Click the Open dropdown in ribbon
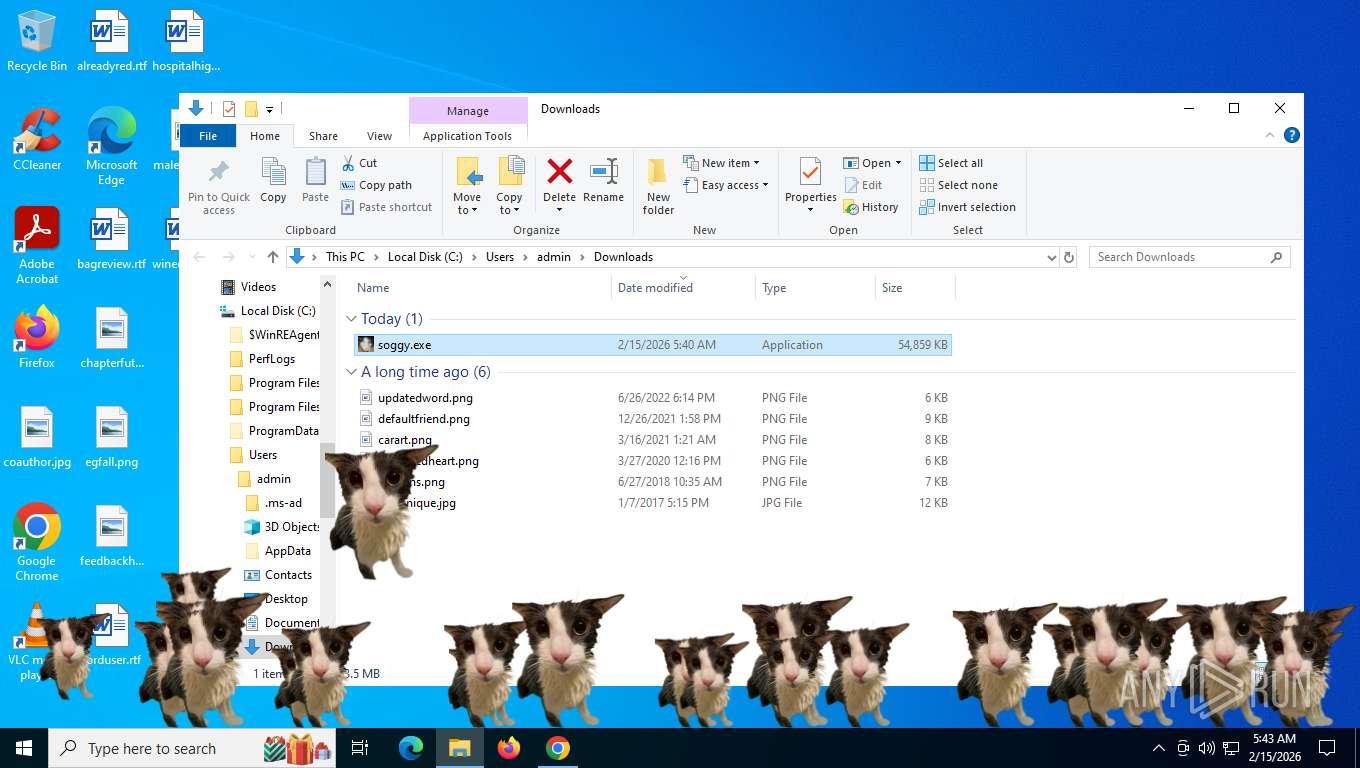This screenshot has width=1360, height=768. click(x=872, y=163)
